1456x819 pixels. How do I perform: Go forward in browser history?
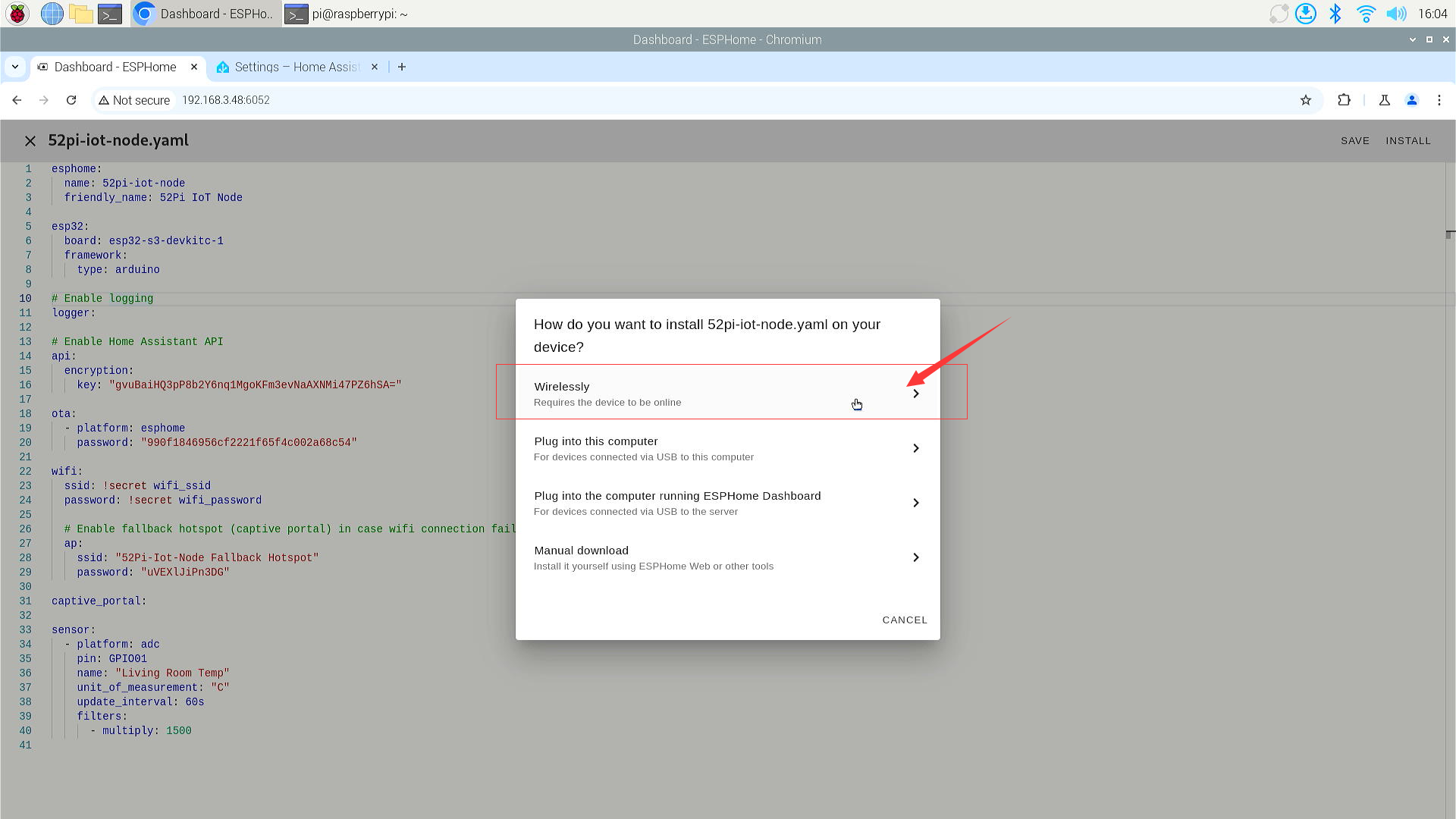coord(44,100)
